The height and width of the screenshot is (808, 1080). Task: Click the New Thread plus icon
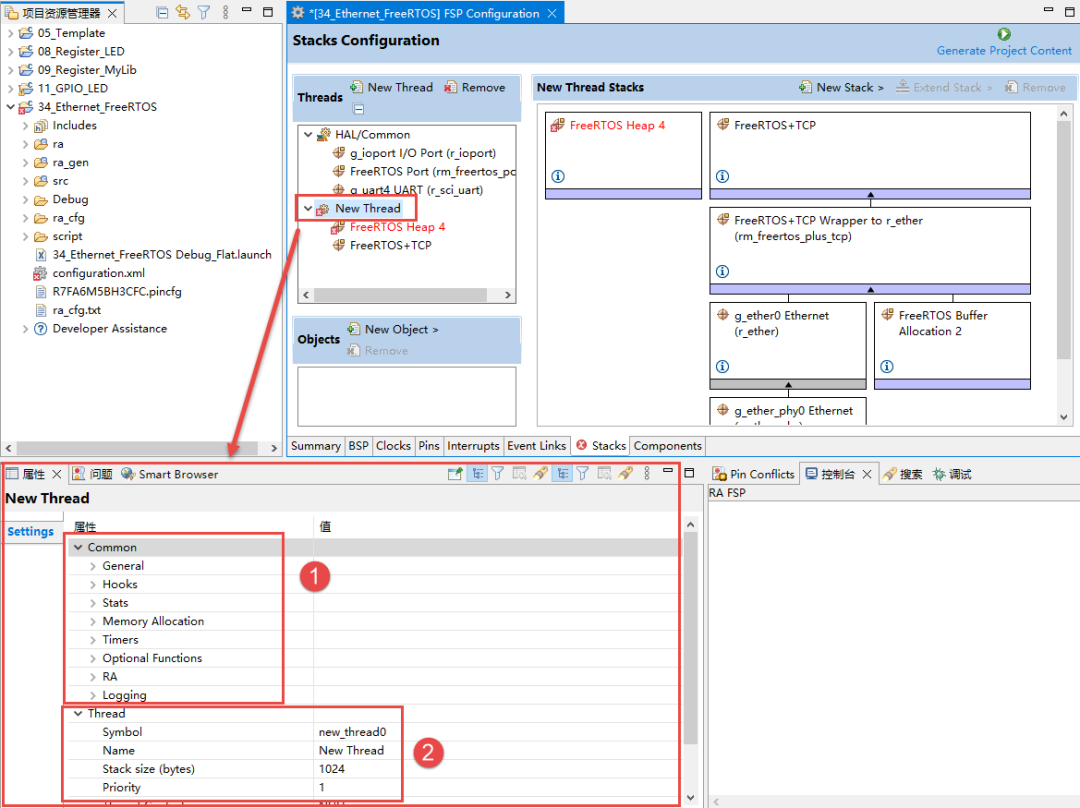[356, 87]
